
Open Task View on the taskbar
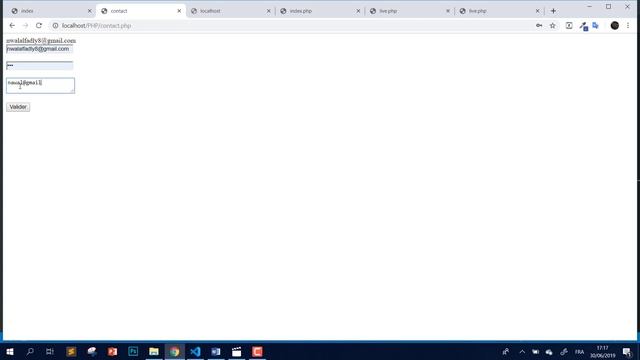(50, 351)
